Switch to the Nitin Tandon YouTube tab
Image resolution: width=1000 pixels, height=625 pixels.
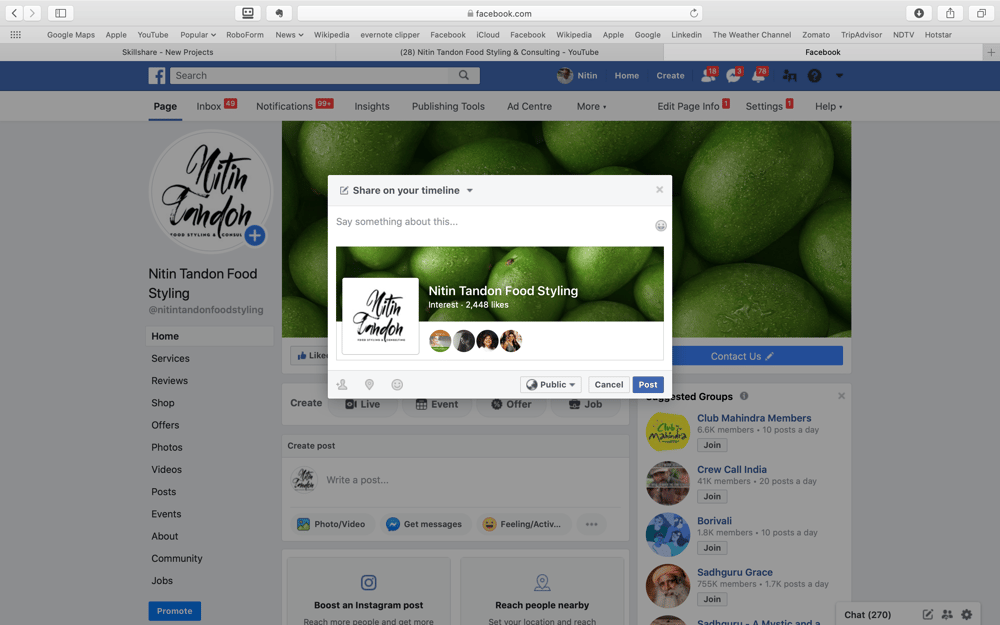point(499,52)
